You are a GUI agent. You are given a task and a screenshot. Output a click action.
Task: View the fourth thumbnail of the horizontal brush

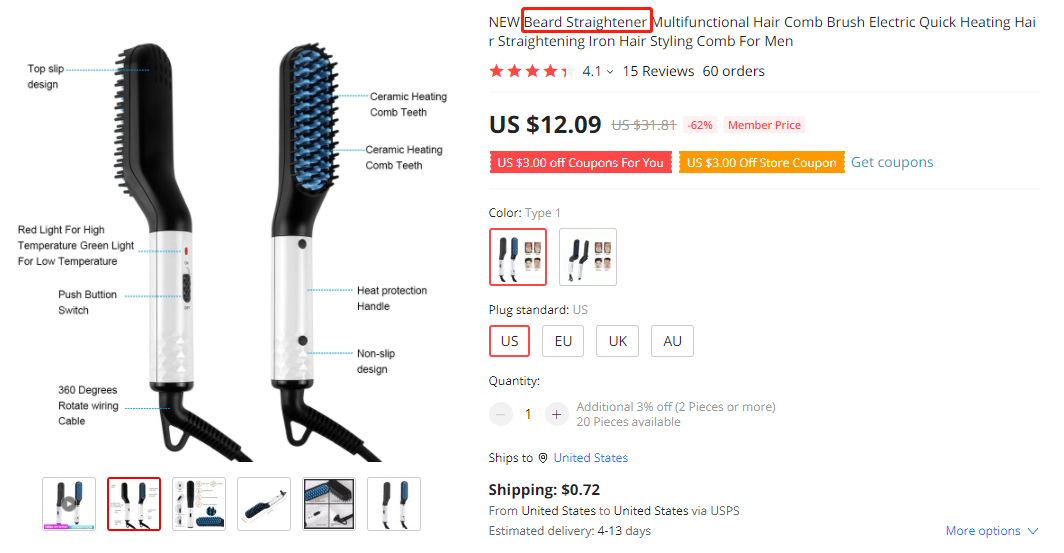264,503
